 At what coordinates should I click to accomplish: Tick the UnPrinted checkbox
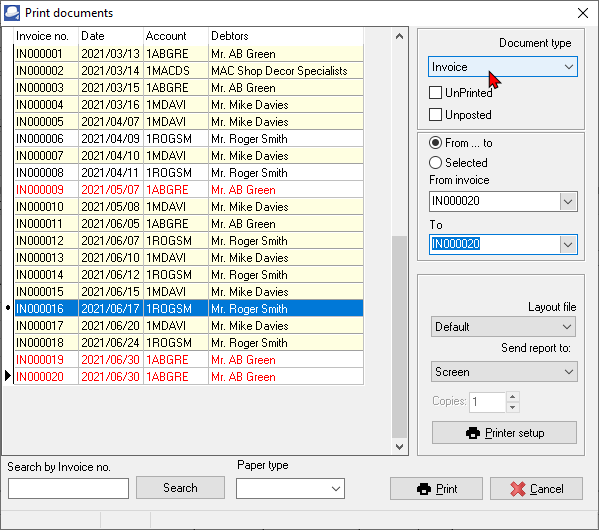coord(435,92)
